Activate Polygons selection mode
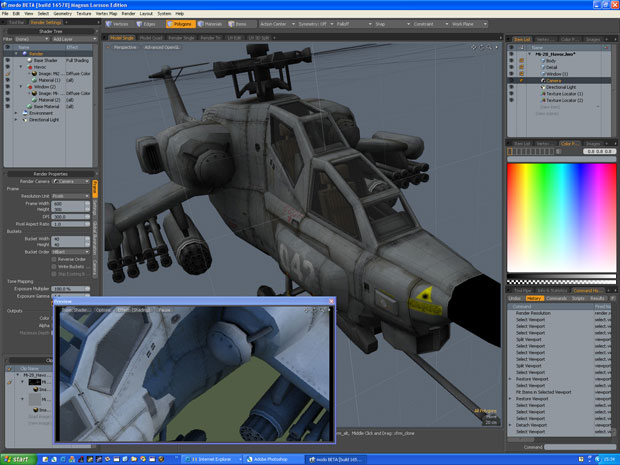This screenshot has height=465, width=620. point(182,23)
